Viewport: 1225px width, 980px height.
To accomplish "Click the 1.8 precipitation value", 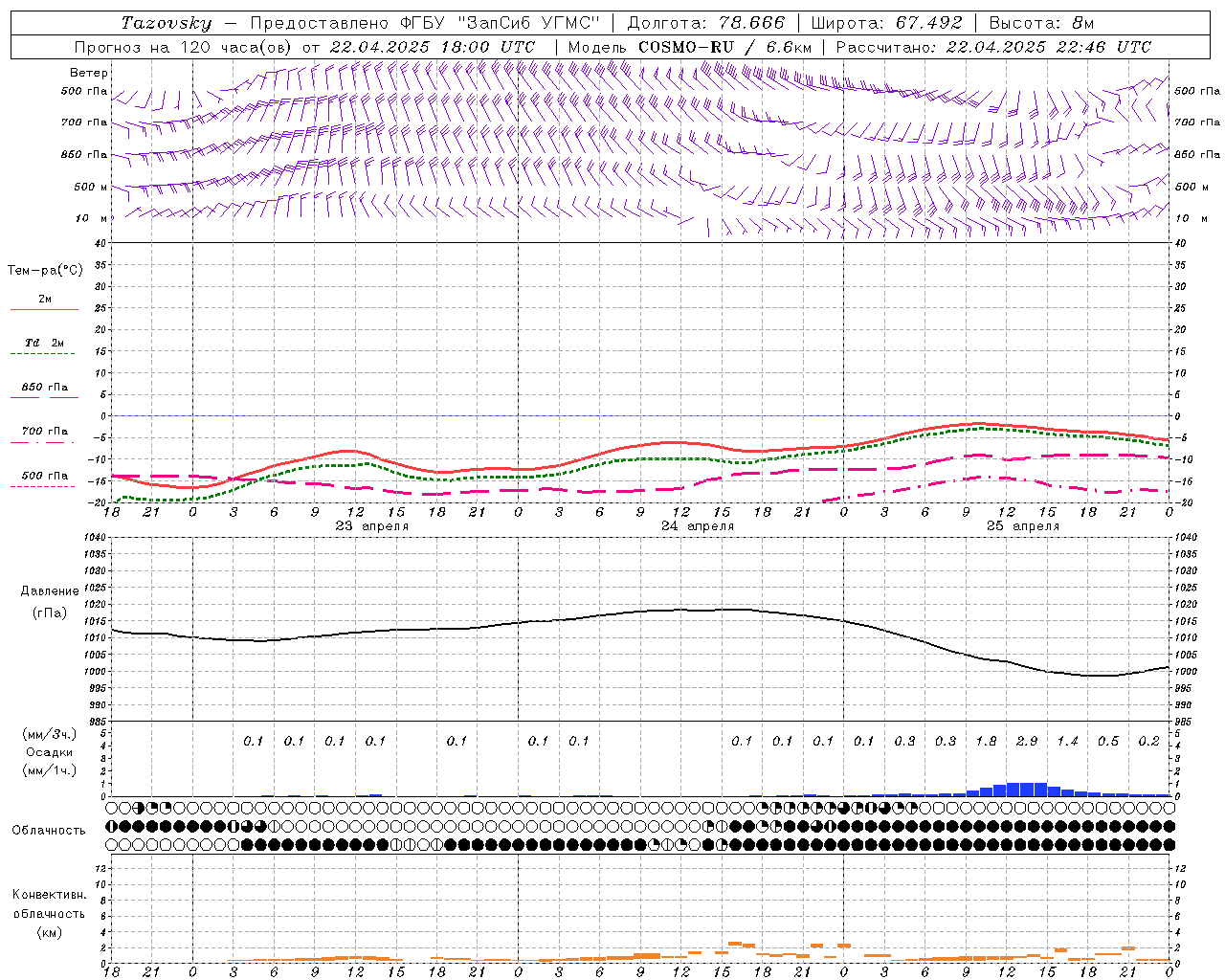I will 986,742.
